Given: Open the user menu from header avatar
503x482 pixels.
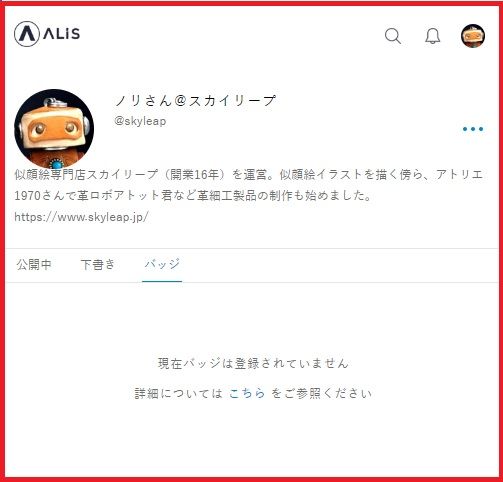Looking at the screenshot, I should (x=473, y=36).
